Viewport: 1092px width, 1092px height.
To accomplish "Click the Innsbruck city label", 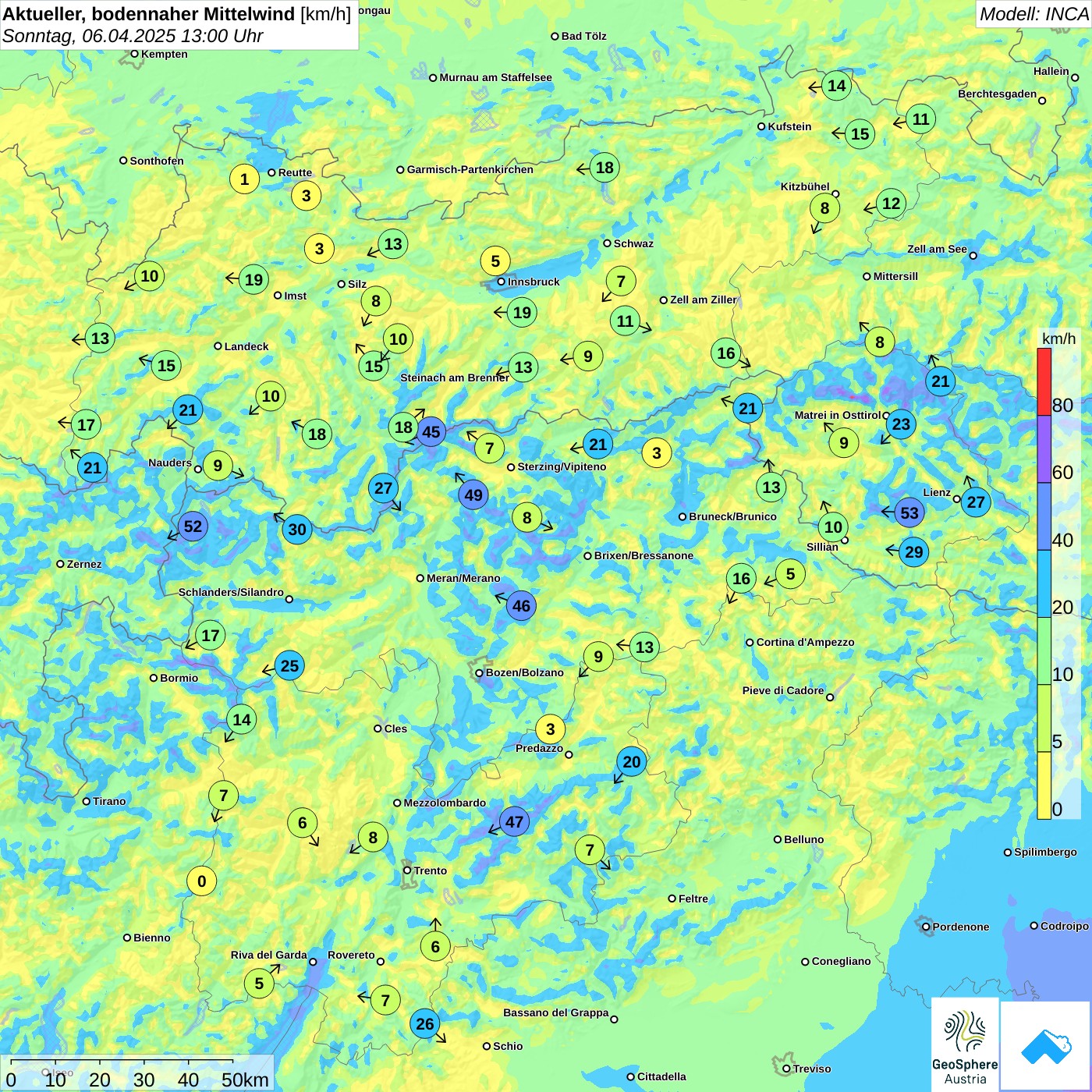I will pos(534,282).
